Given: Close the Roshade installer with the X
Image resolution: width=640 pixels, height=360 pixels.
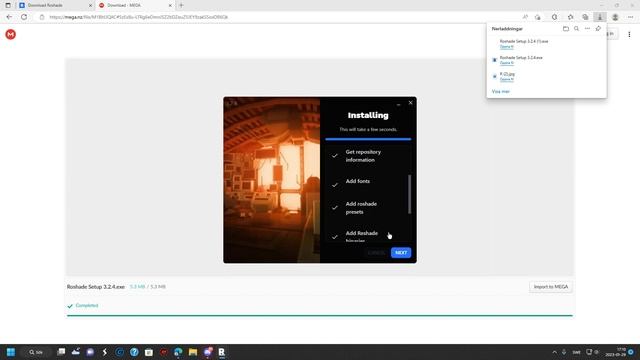Looking at the screenshot, I should 410,103.
